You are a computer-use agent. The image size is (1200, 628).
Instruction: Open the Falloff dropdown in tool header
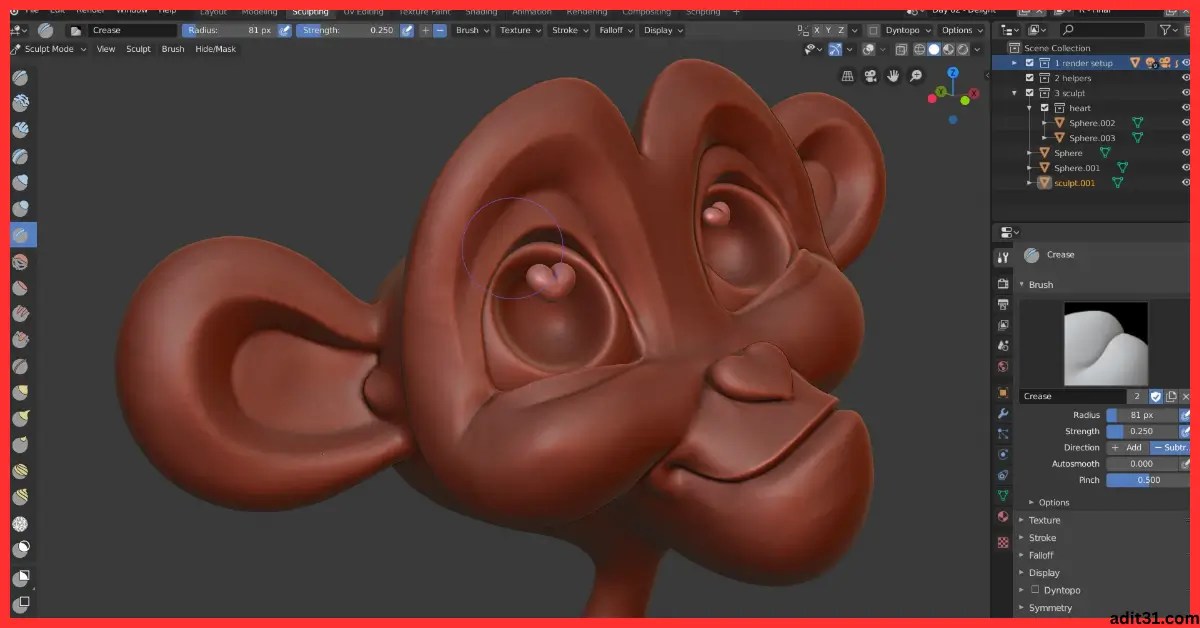tap(616, 30)
